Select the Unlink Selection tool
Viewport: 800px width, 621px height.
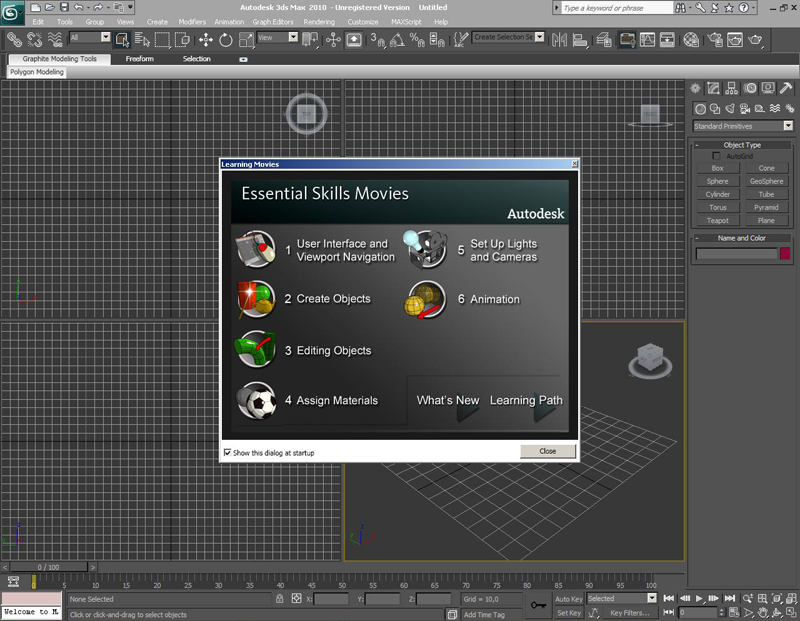coord(34,39)
